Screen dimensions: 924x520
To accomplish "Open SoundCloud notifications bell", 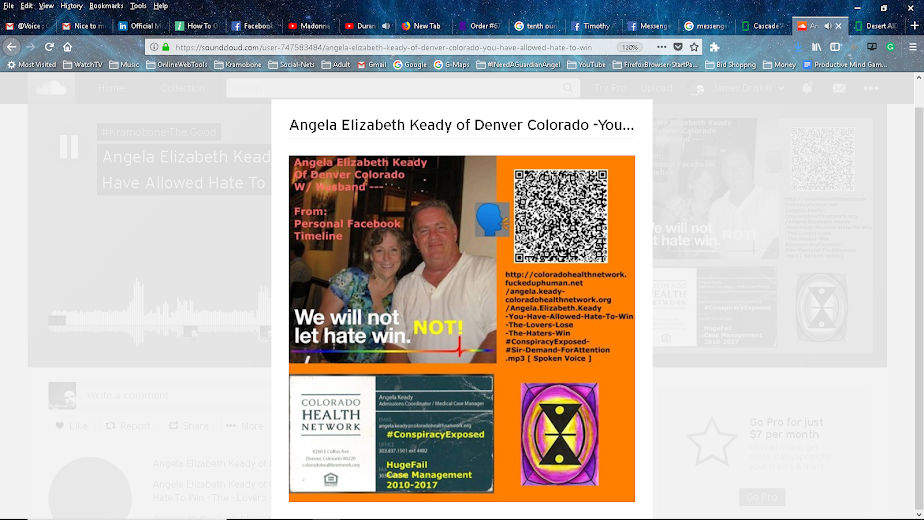I will [x=807, y=88].
